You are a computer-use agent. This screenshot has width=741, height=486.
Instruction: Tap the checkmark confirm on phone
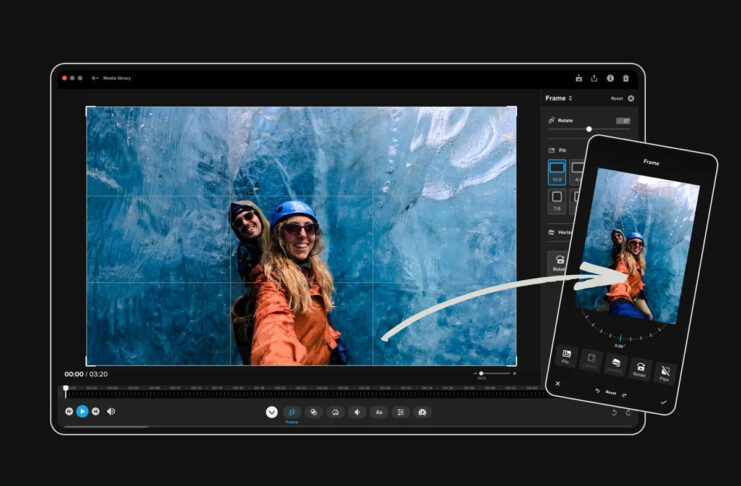coord(663,402)
